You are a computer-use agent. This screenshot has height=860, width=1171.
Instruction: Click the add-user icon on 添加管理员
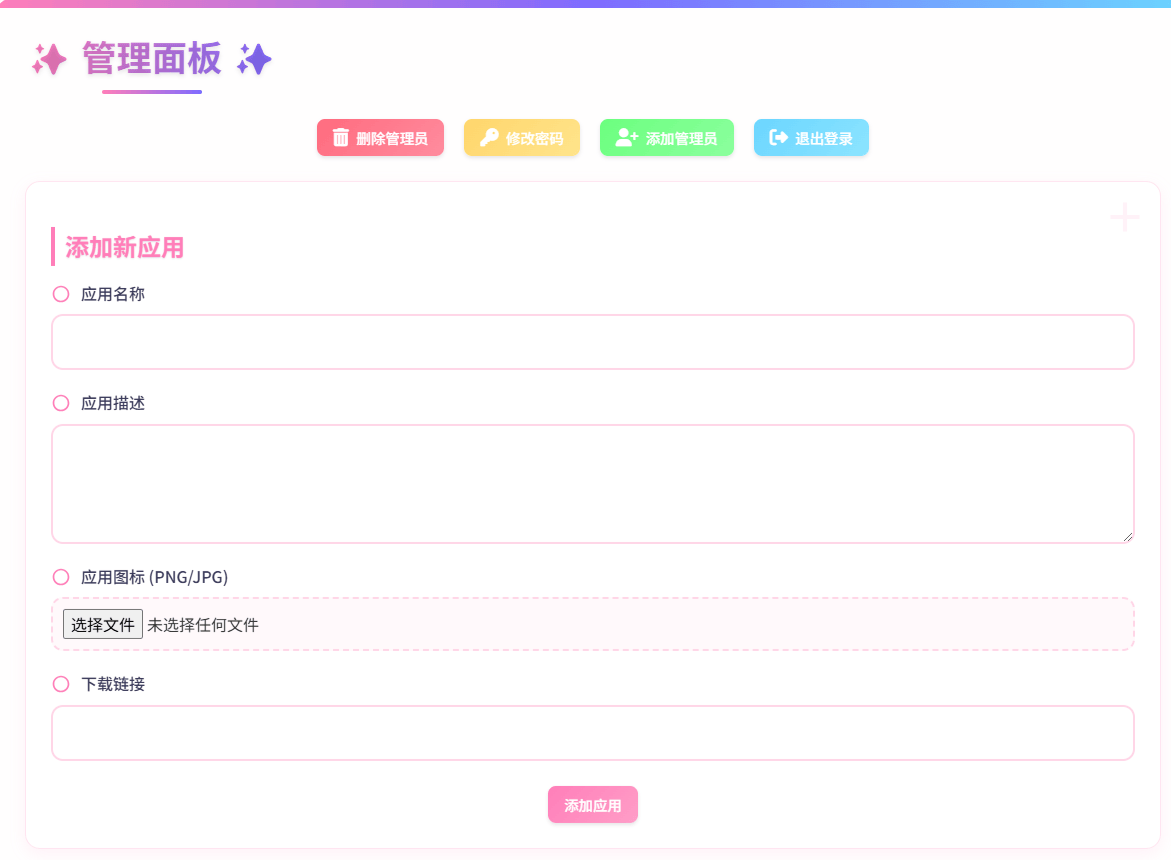click(x=627, y=137)
